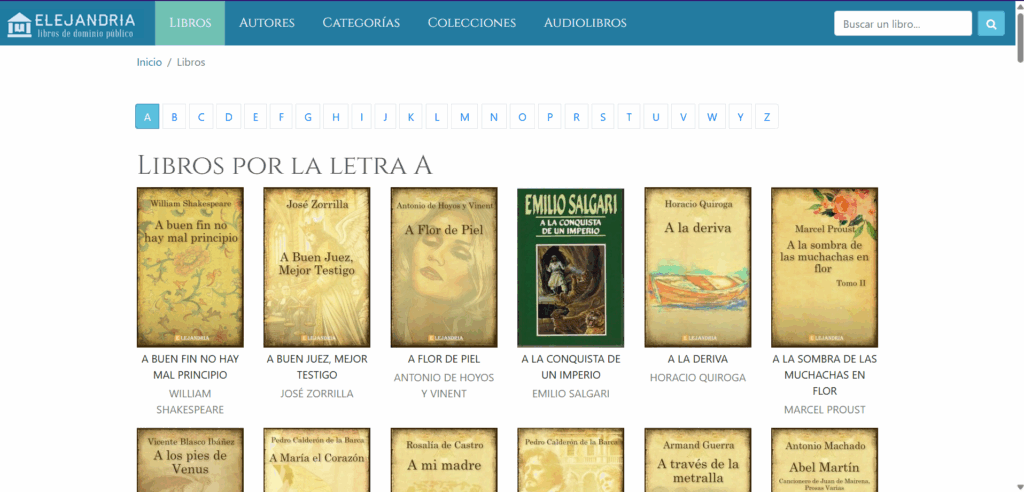
Task: Select letter E in alphabet index
Action: point(255,117)
